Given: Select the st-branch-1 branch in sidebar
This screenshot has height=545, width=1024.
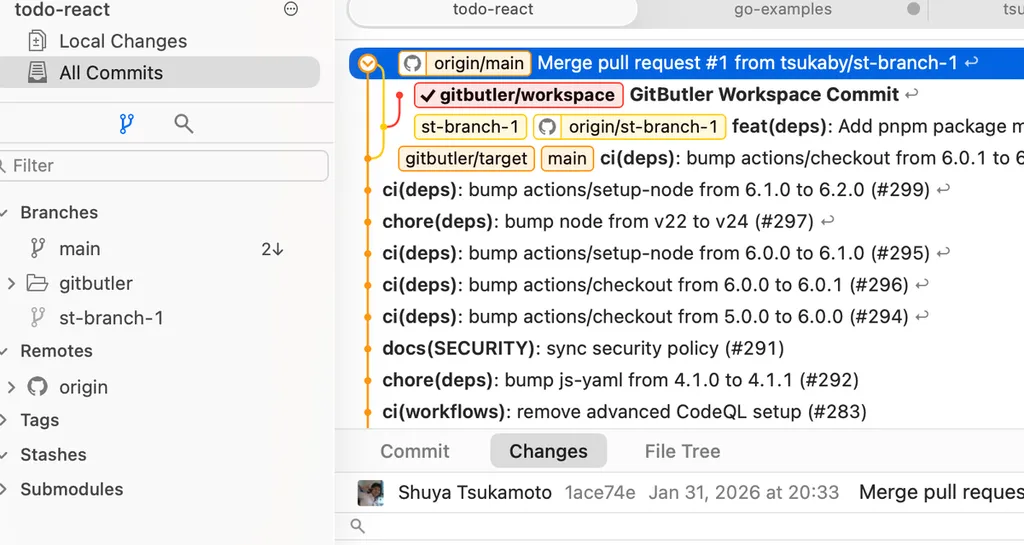Looking at the screenshot, I should click(x=110, y=318).
